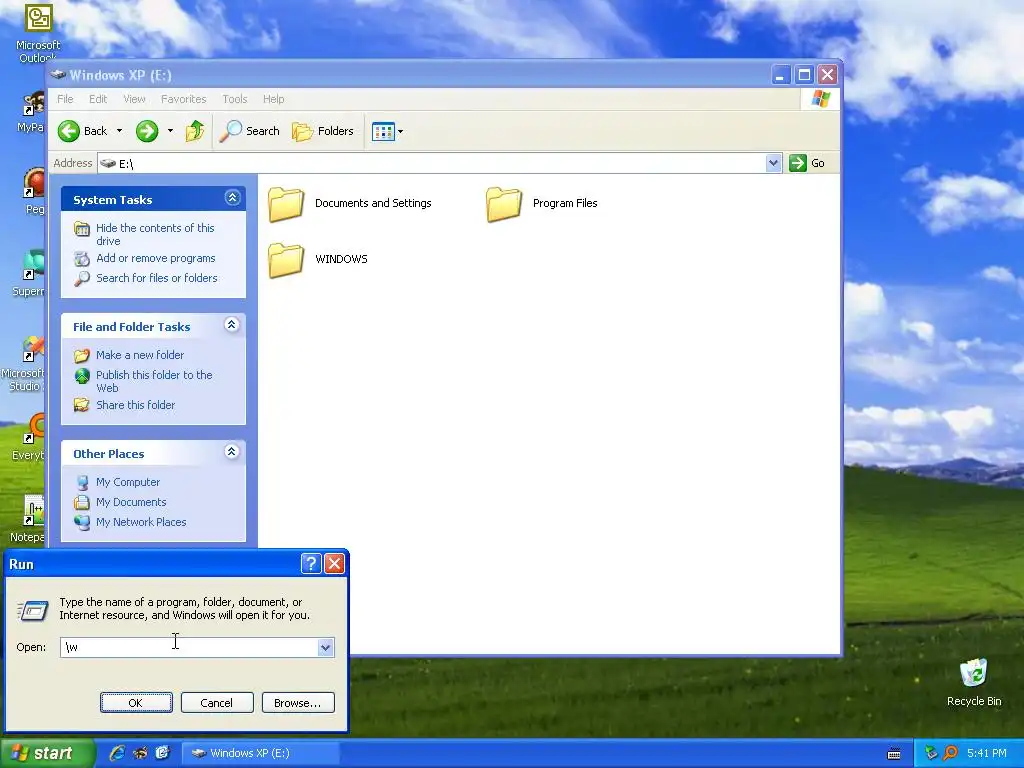Image resolution: width=1024 pixels, height=768 pixels.
Task: Click the 5:41 PM taskbar clock
Action: (987, 753)
